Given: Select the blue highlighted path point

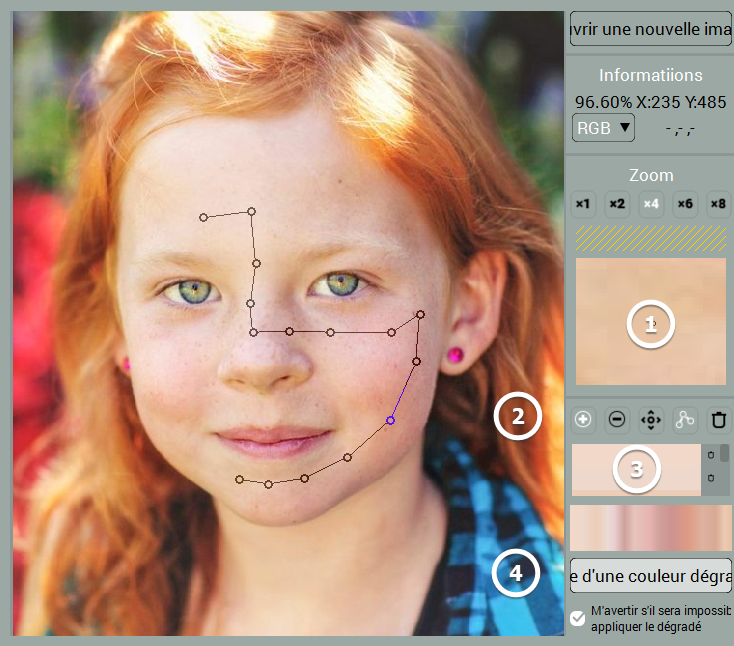Looking at the screenshot, I should (390, 420).
